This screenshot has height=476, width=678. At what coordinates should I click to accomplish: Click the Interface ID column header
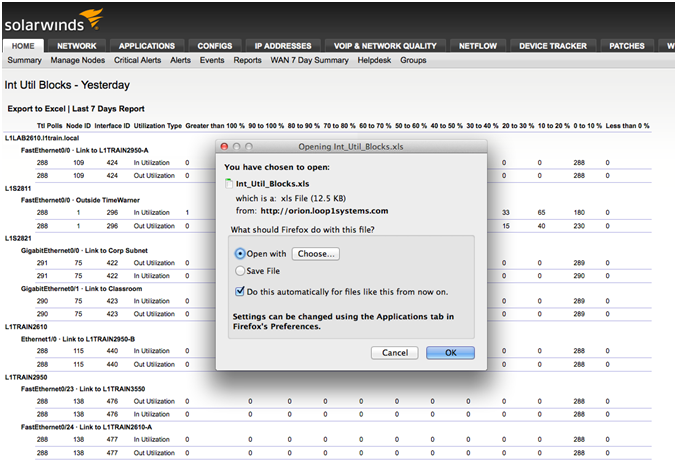[112, 126]
